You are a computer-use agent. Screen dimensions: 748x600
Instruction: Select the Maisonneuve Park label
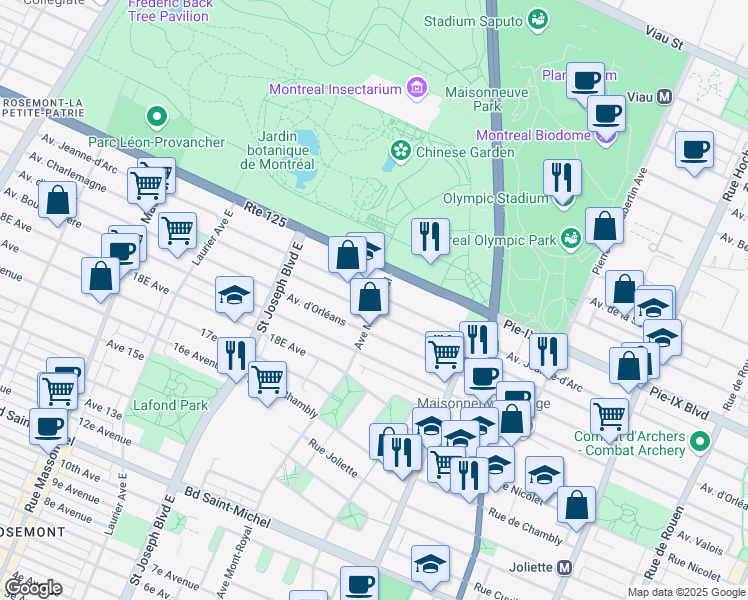[x=487, y=99]
